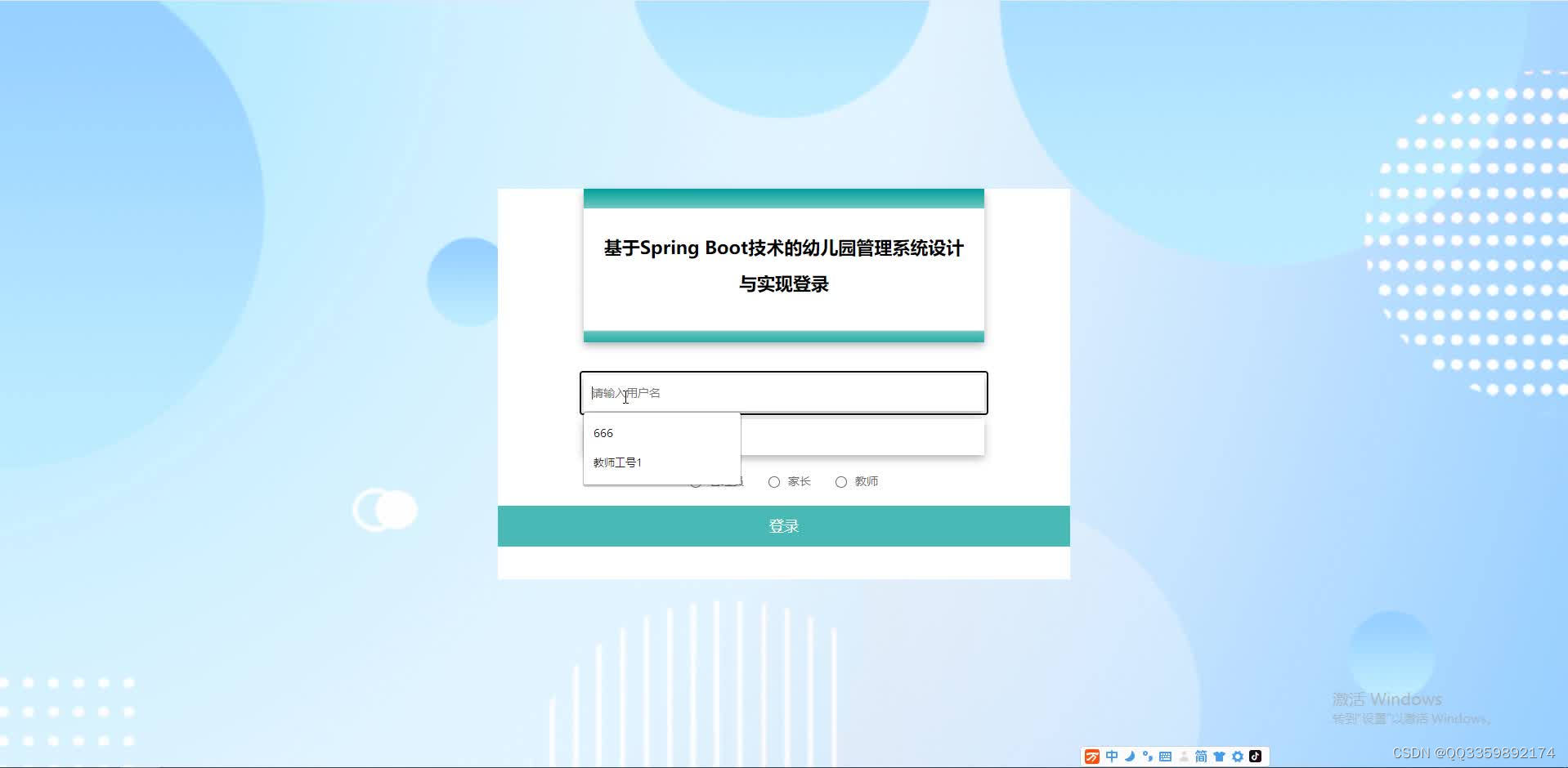Choose autofill suggestion 教师工号1
The width and height of the screenshot is (1568, 768).
(x=662, y=462)
